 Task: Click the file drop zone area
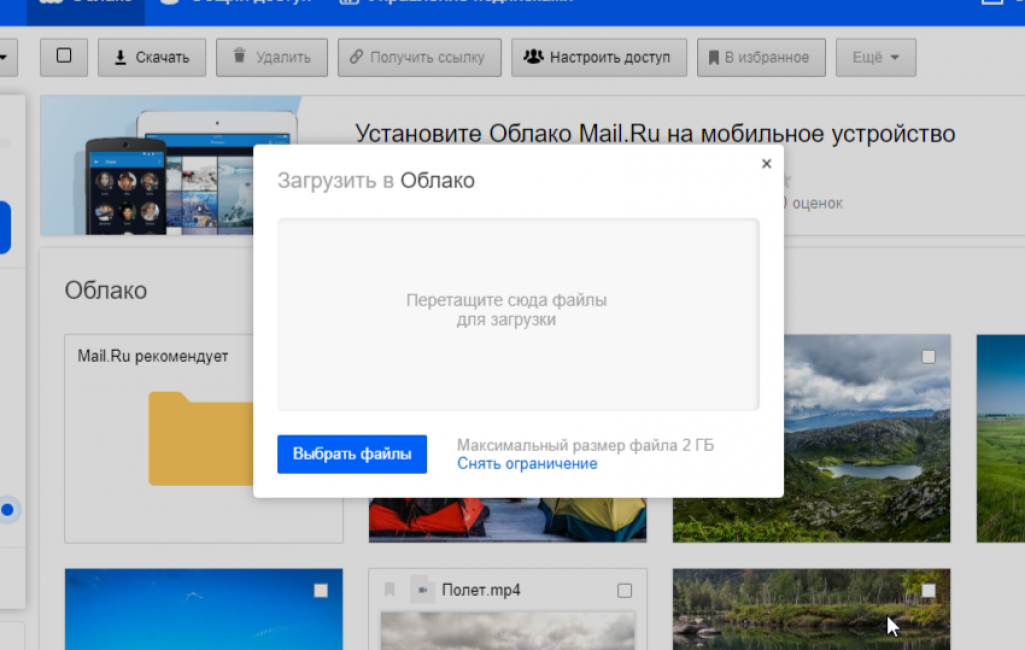pyautogui.click(x=518, y=313)
